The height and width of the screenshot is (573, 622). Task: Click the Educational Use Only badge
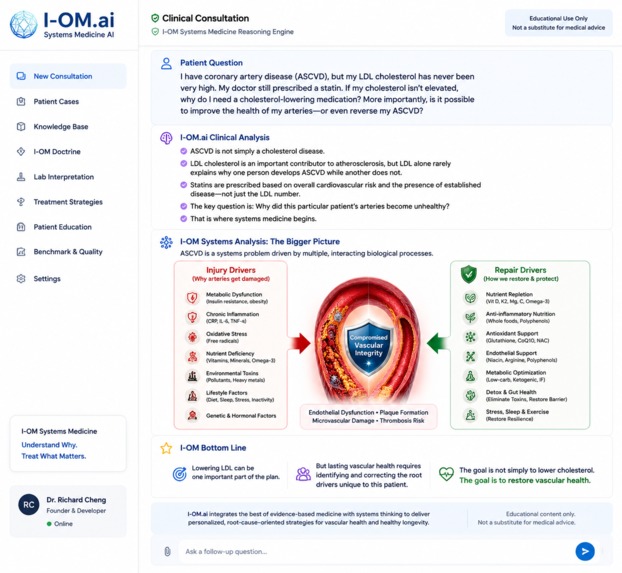(559, 23)
